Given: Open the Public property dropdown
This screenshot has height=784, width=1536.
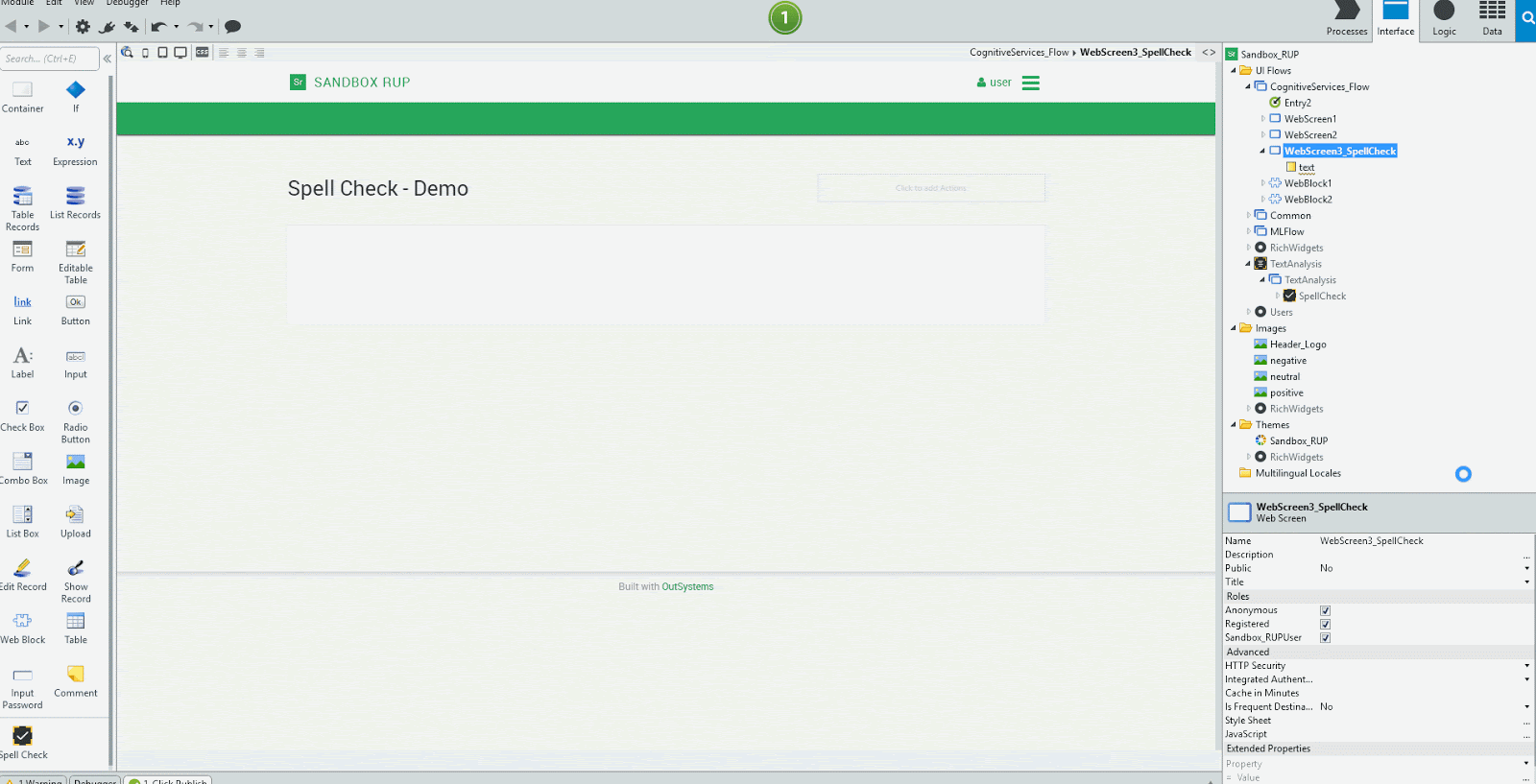Looking at the screenshot, I should point(1526,568).
